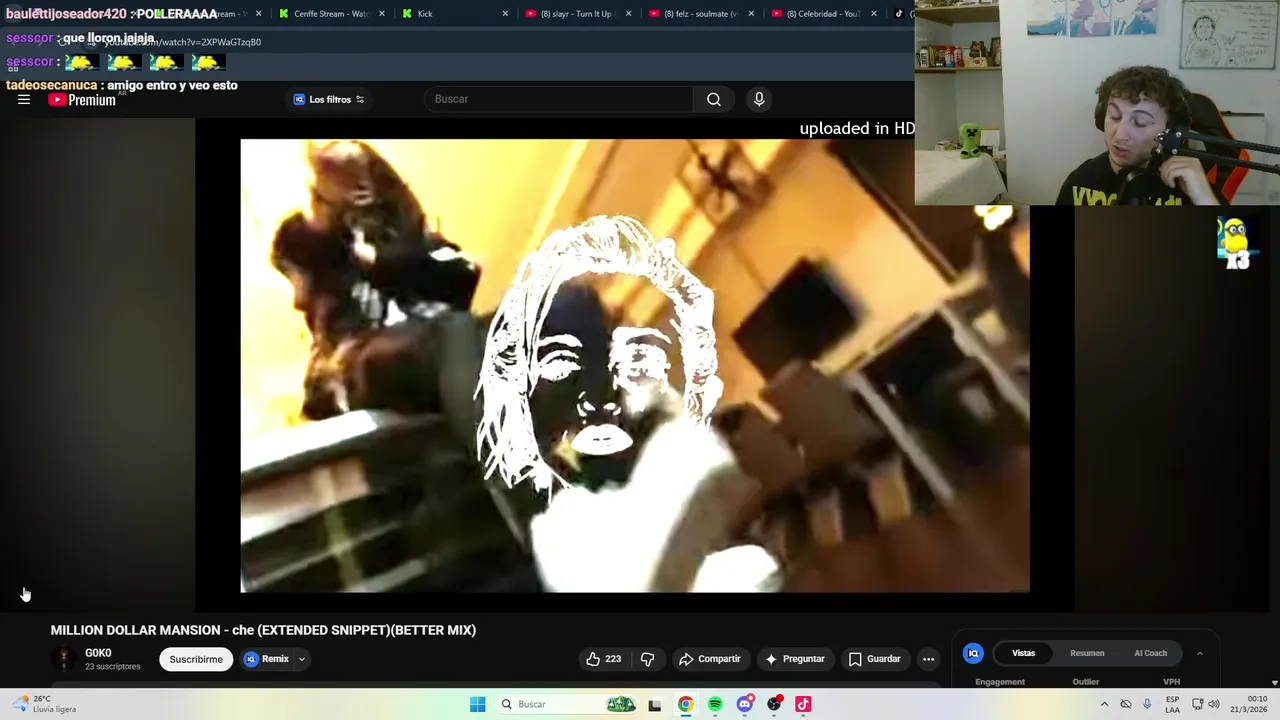Open the volume speaker tray icon
This screenshot has width=1280, height=720.
pos(1214,704)
